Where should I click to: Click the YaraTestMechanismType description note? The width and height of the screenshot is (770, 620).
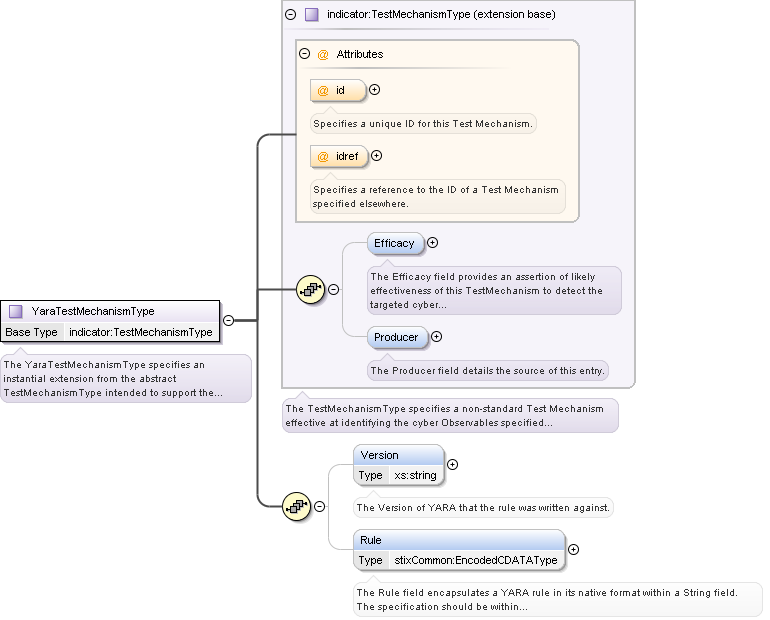pos(126,378)
